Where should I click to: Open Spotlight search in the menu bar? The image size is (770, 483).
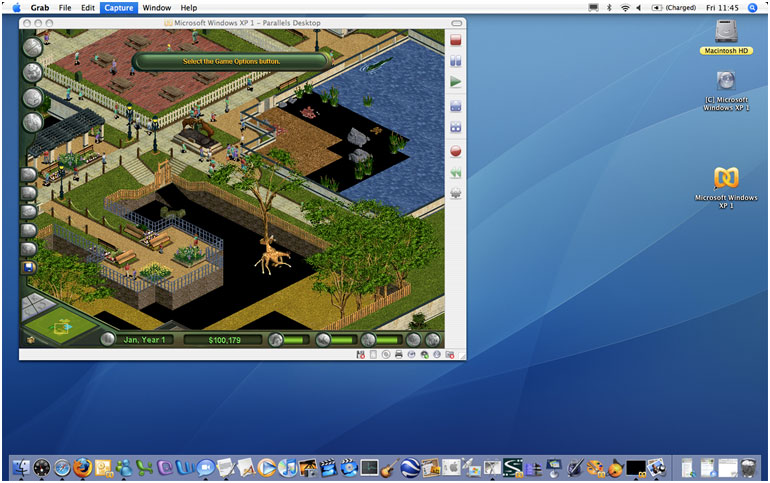tap(752, 7)
